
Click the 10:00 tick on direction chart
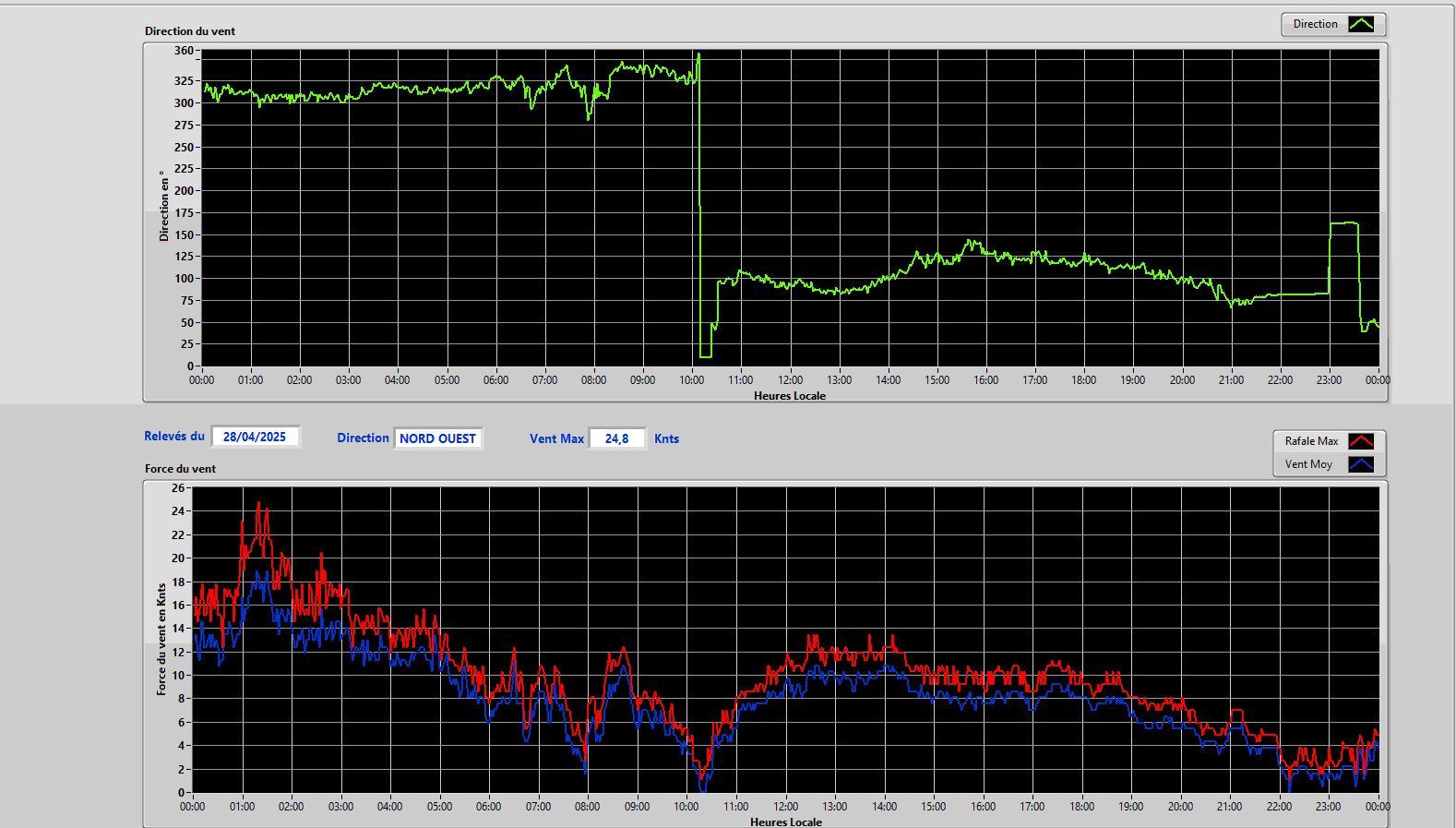tap(692, 380)
